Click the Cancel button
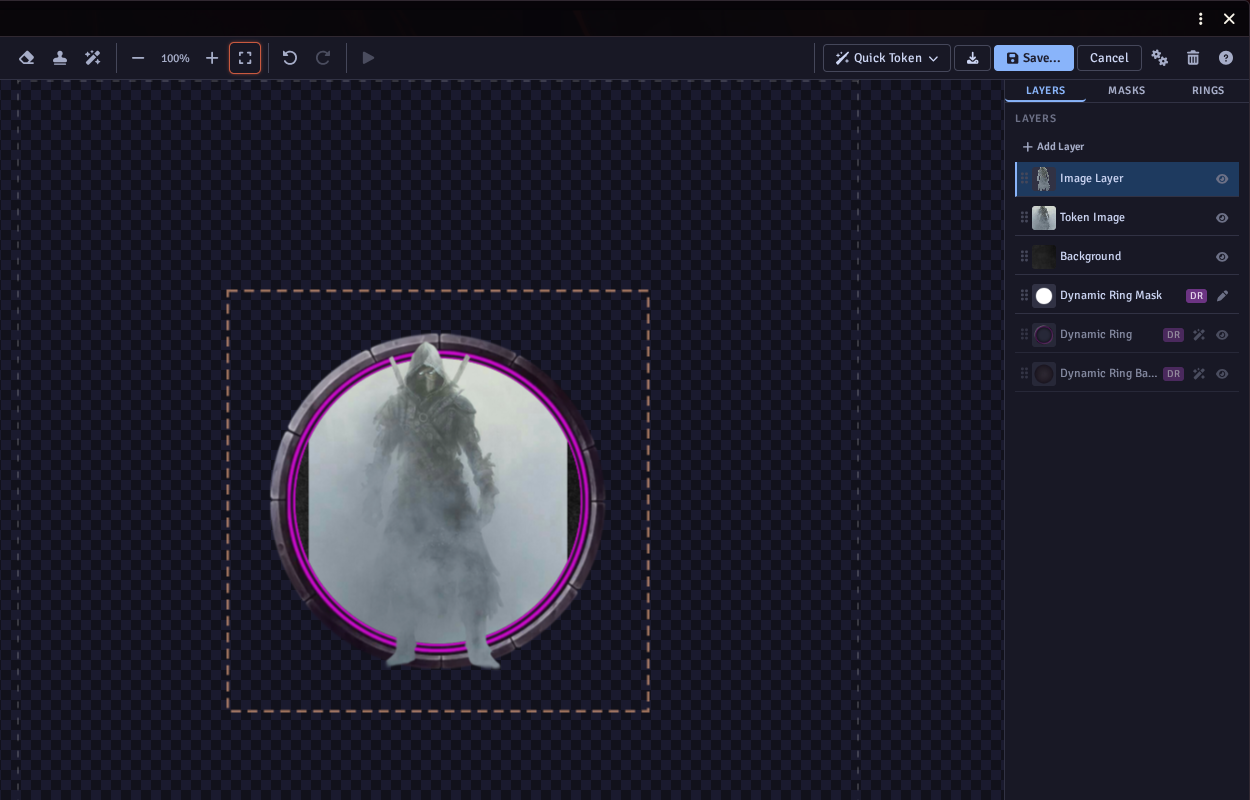 point(1109,58)
